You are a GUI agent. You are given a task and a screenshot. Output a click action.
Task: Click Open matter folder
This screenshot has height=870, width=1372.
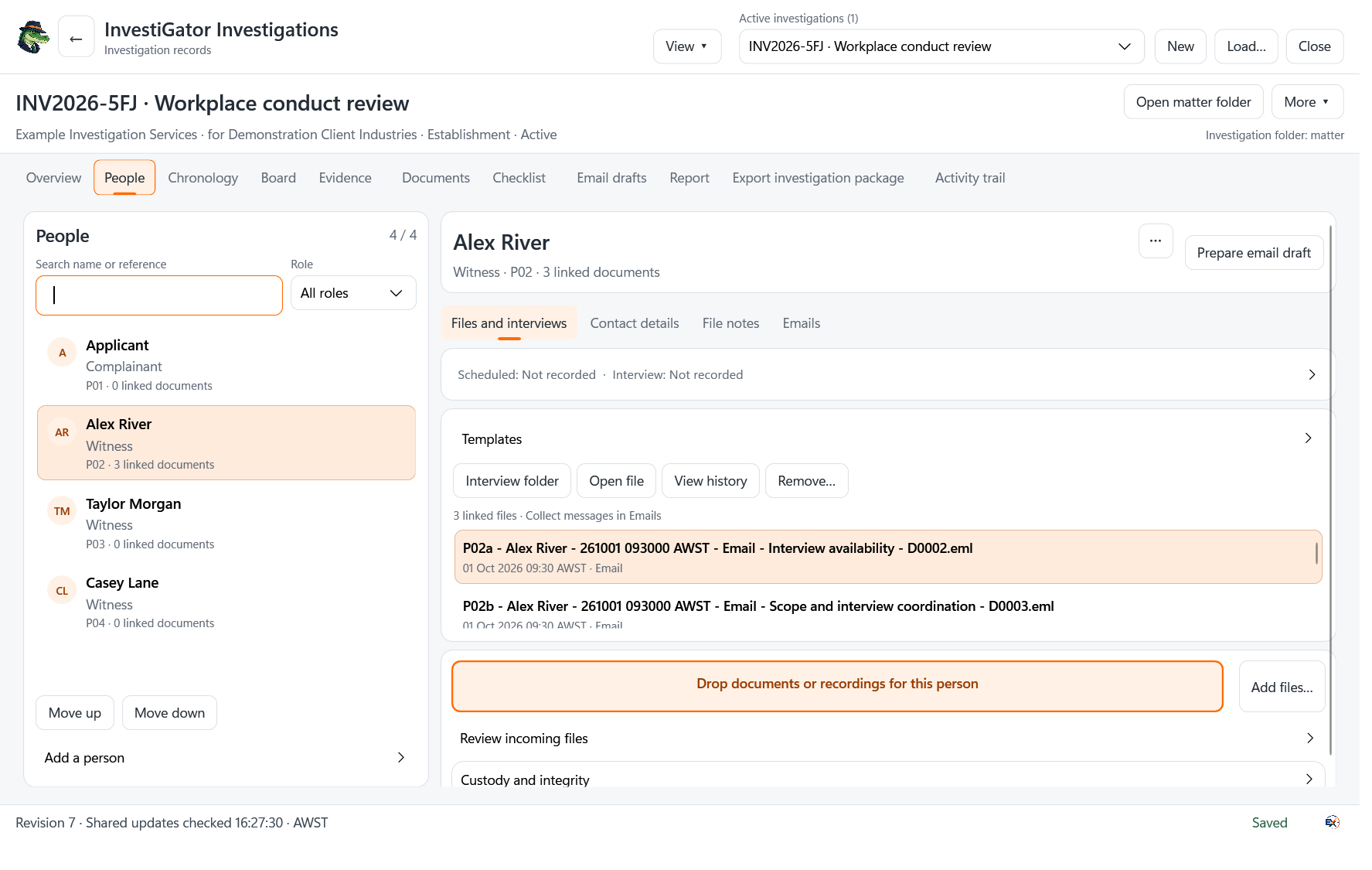point(1193,102)
